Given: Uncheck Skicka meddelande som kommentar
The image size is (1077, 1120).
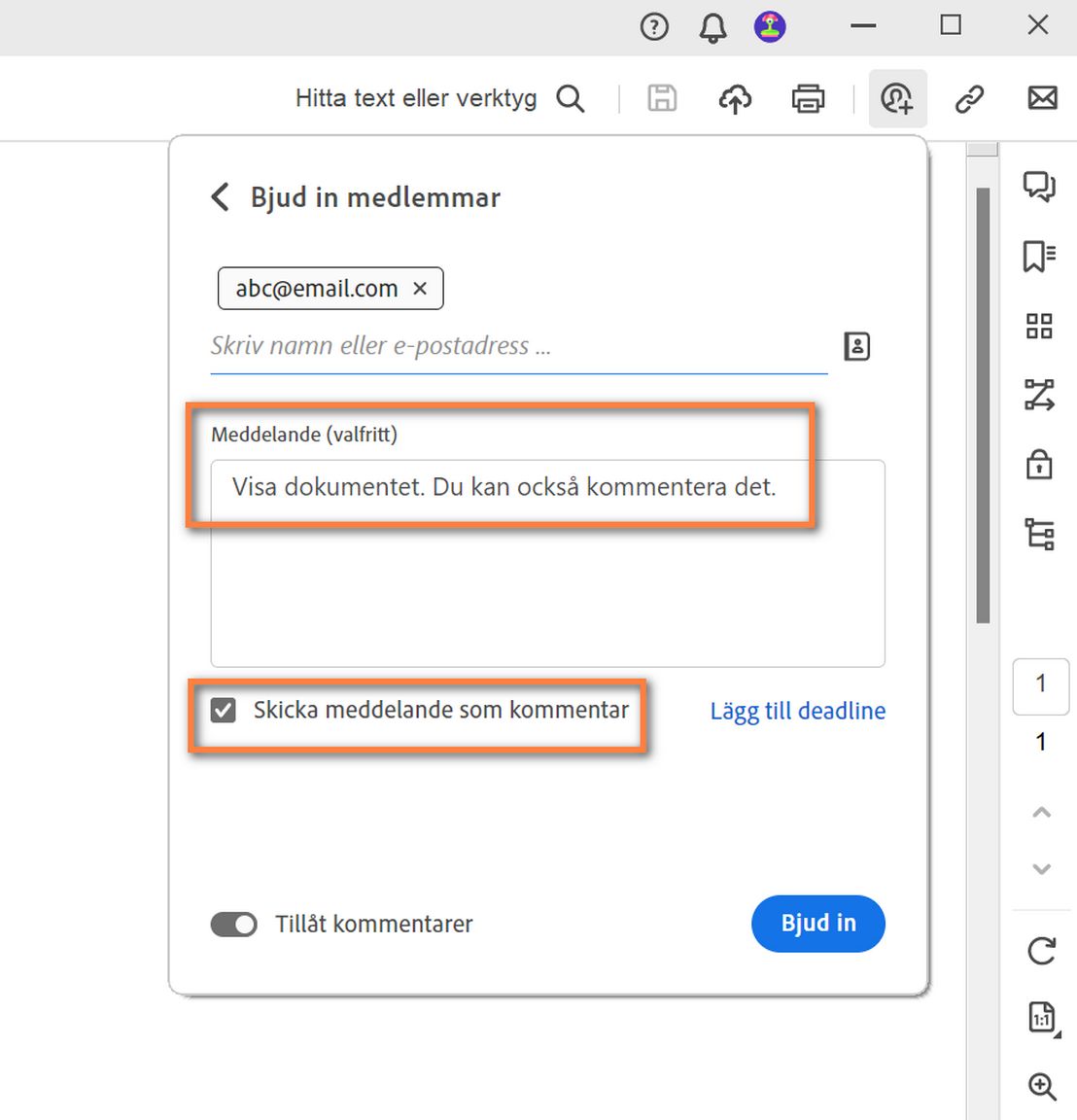Looking at the screenshot, I should click(x=223, y=710).
